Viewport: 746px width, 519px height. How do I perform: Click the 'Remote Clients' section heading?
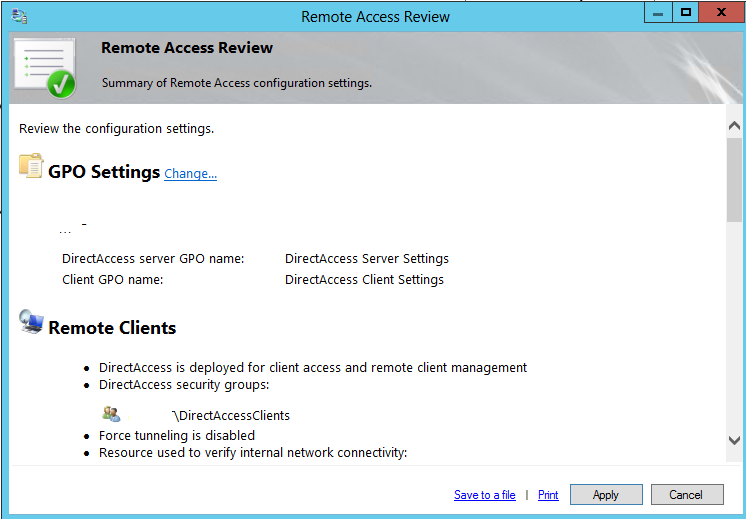pyautogui.click(x=112, y=328)
